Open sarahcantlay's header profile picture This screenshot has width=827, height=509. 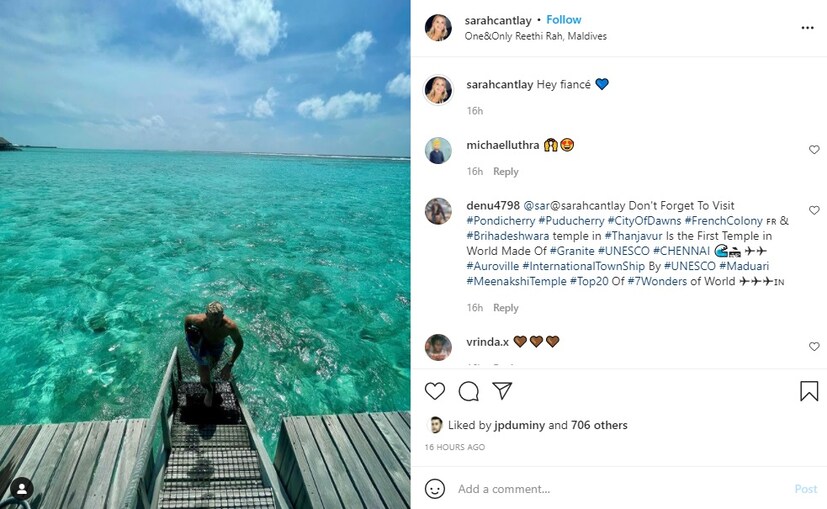[x=438, y=28]
